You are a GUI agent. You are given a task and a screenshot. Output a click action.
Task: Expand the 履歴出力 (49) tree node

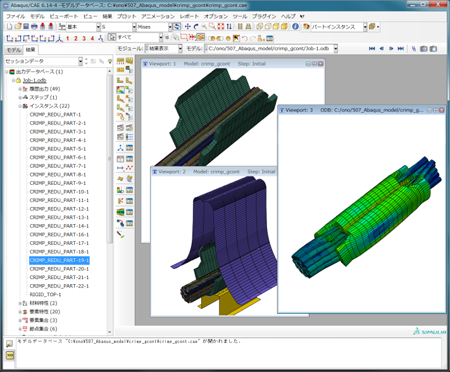(x=20, y=89)
